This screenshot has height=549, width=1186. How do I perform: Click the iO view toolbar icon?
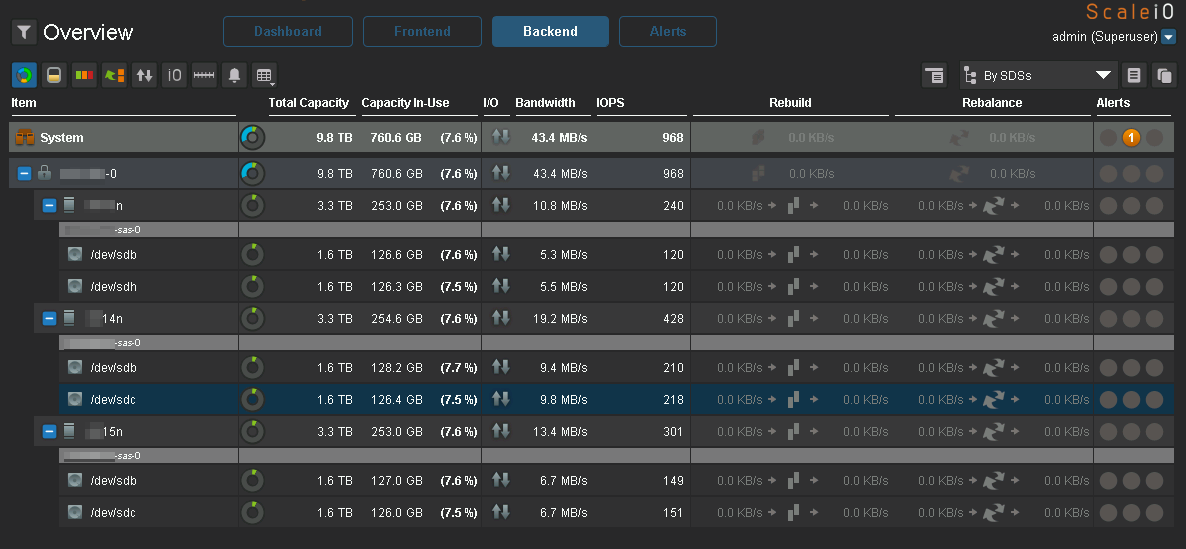click(175, 75)
